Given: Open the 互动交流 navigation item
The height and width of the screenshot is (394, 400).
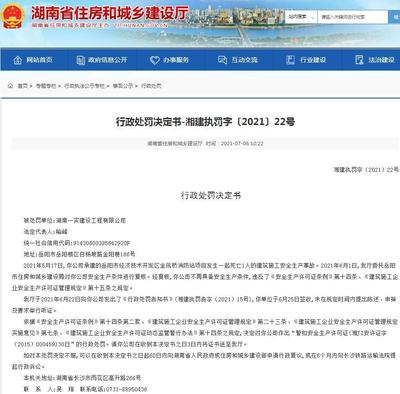Looking at the screenshot, I should click(238, 60).
